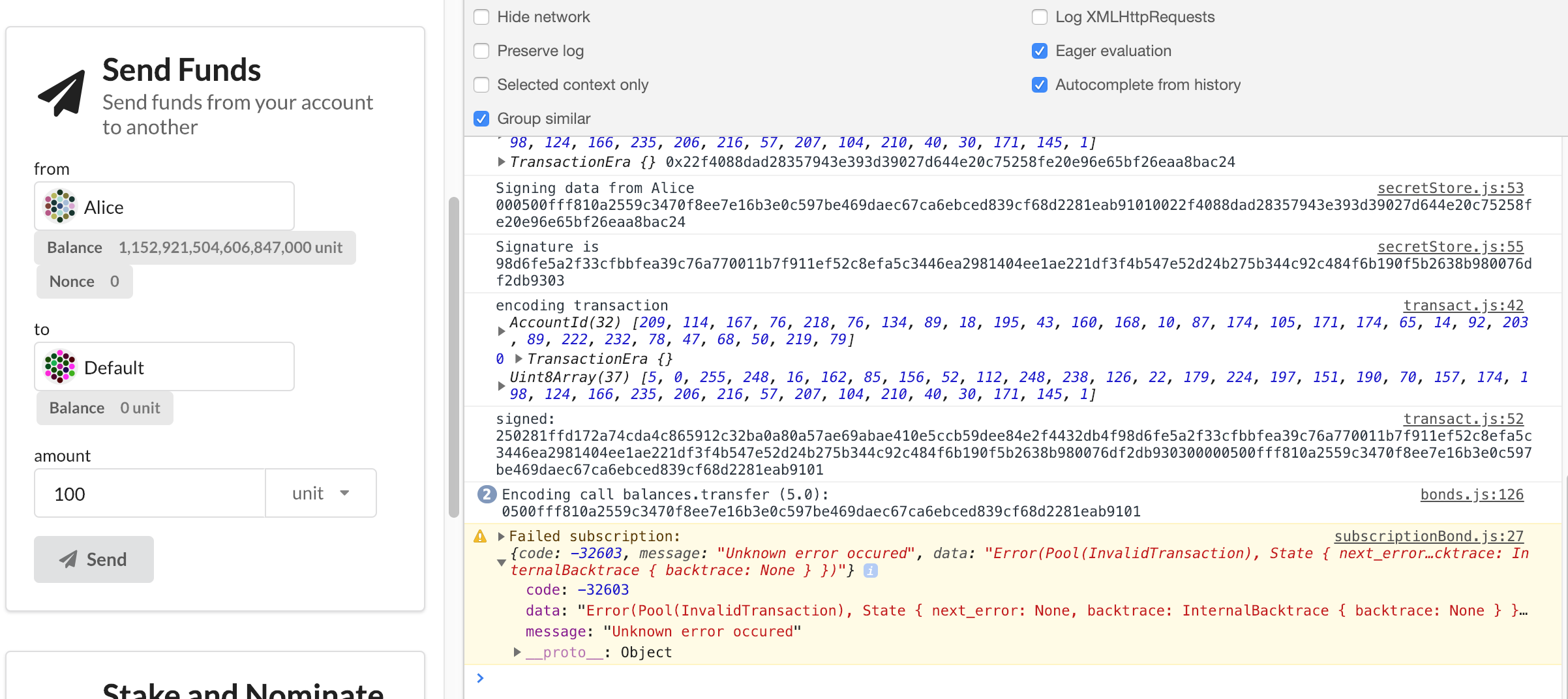This screenshot has width=1568, height=699.
Task: Click the to account field Default
Action: [x=164, y=366]
